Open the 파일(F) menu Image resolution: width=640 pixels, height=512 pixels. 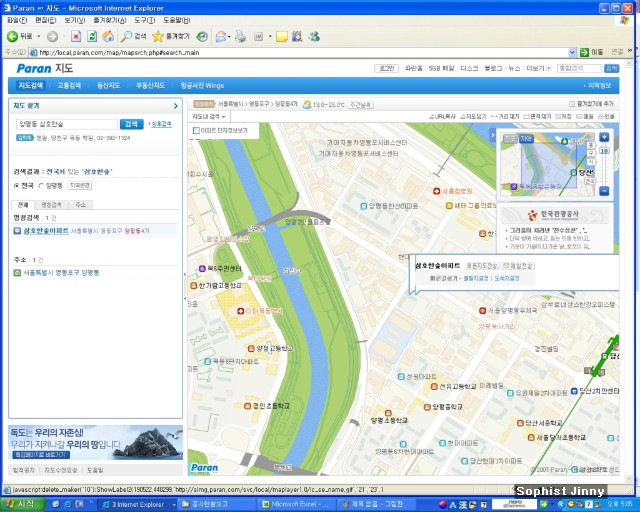17,20
